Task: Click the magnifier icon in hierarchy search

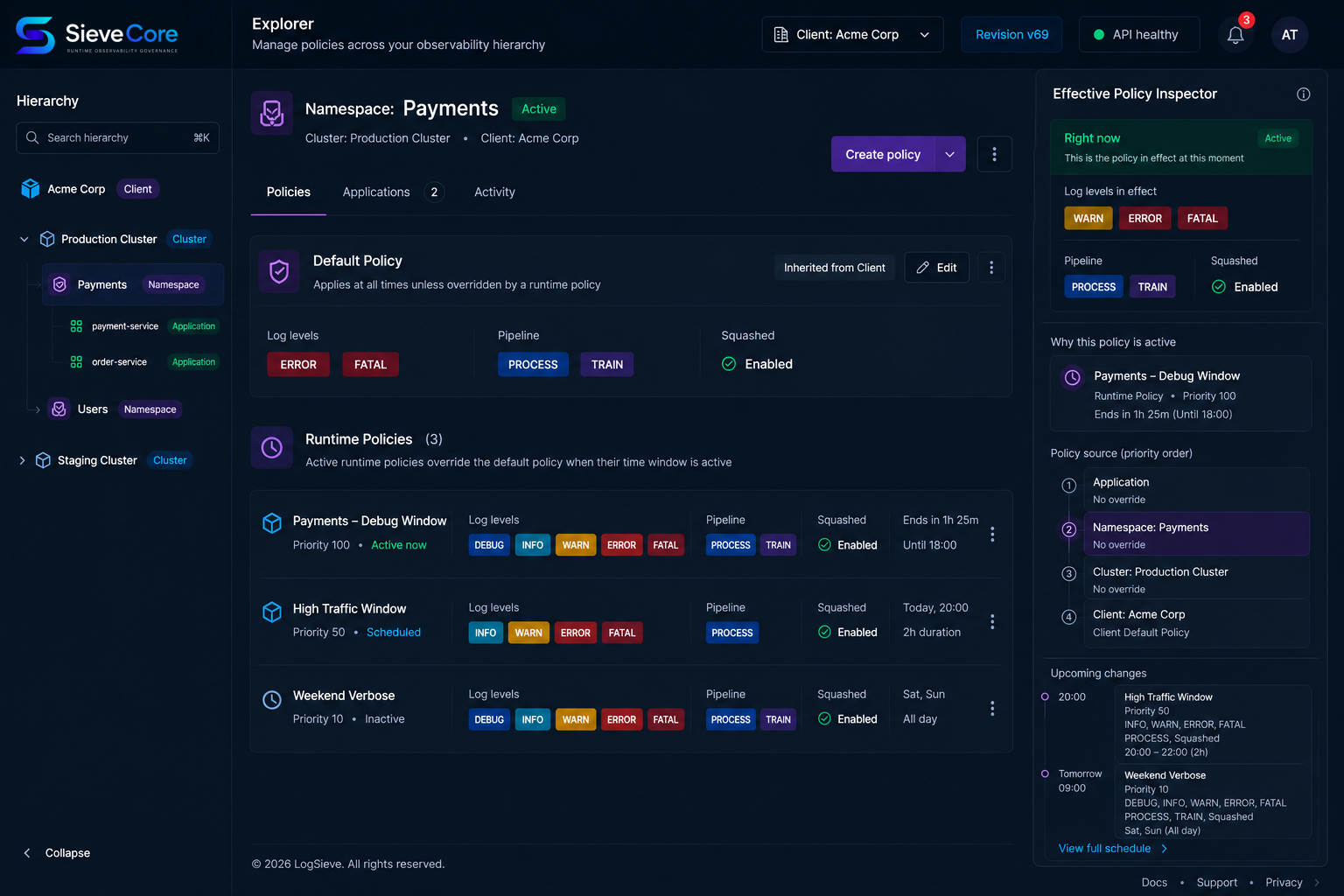Action: [x=32, y=137]
